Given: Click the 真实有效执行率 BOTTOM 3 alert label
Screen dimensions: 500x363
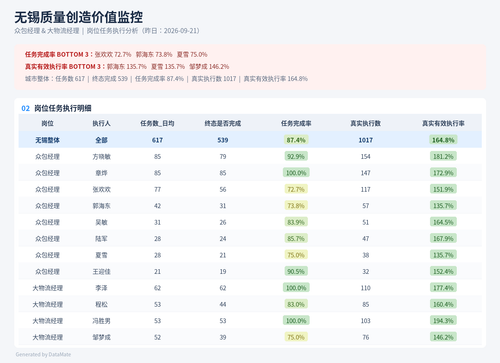Looking at the screenshot, I should click(65, 66).
